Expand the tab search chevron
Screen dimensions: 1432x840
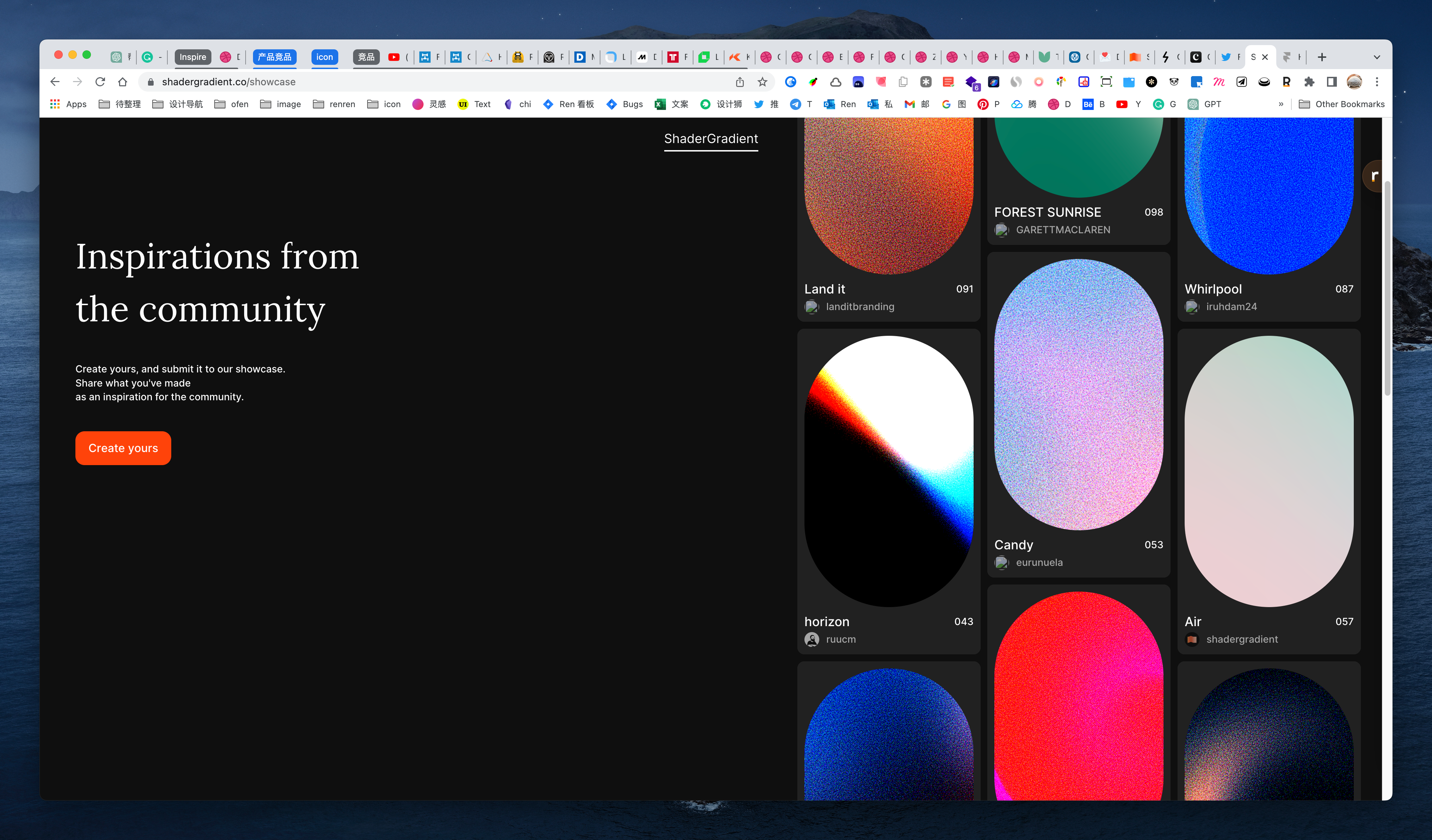[x=1376, y=57]
